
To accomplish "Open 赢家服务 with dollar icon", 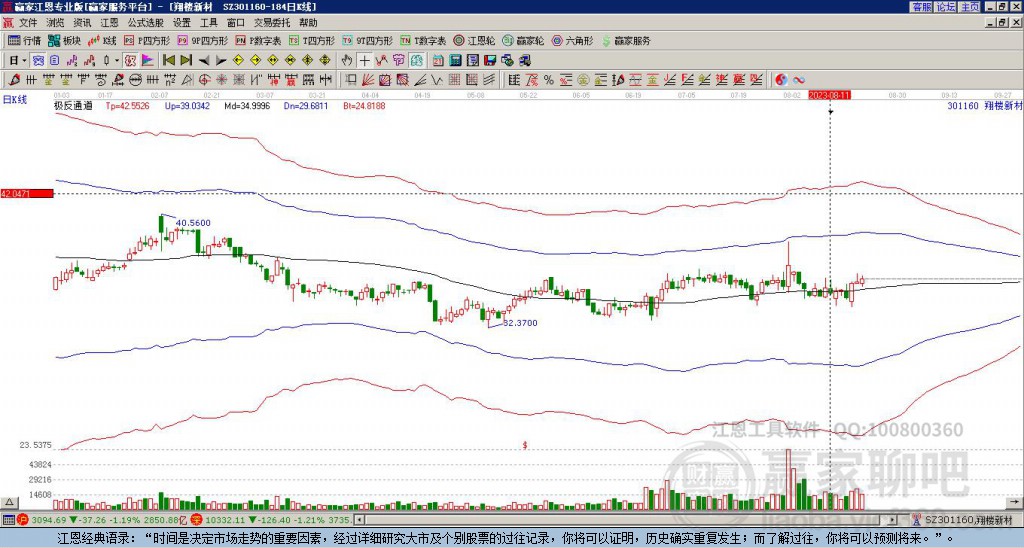I will coord(626,40).
